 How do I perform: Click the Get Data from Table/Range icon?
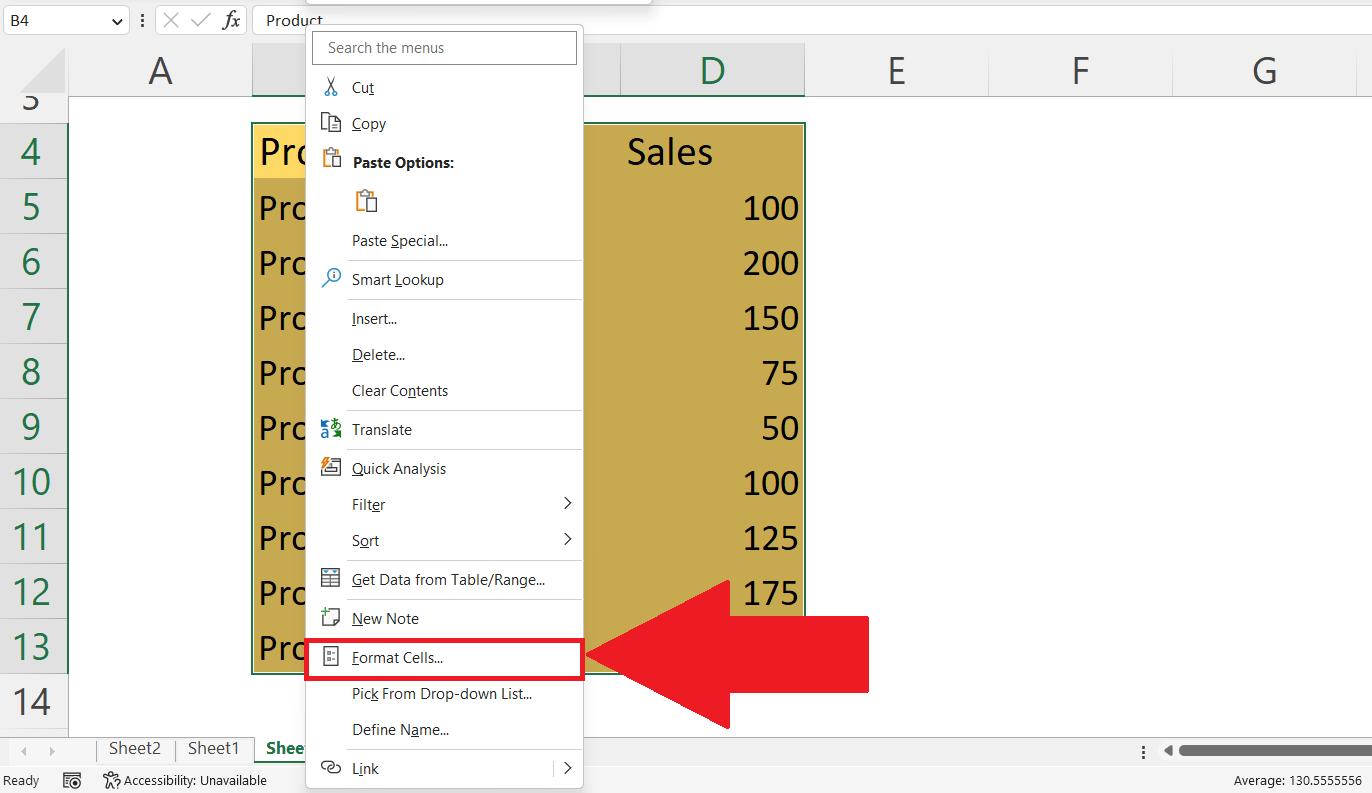pyautogui.click(x=331, y=579)
